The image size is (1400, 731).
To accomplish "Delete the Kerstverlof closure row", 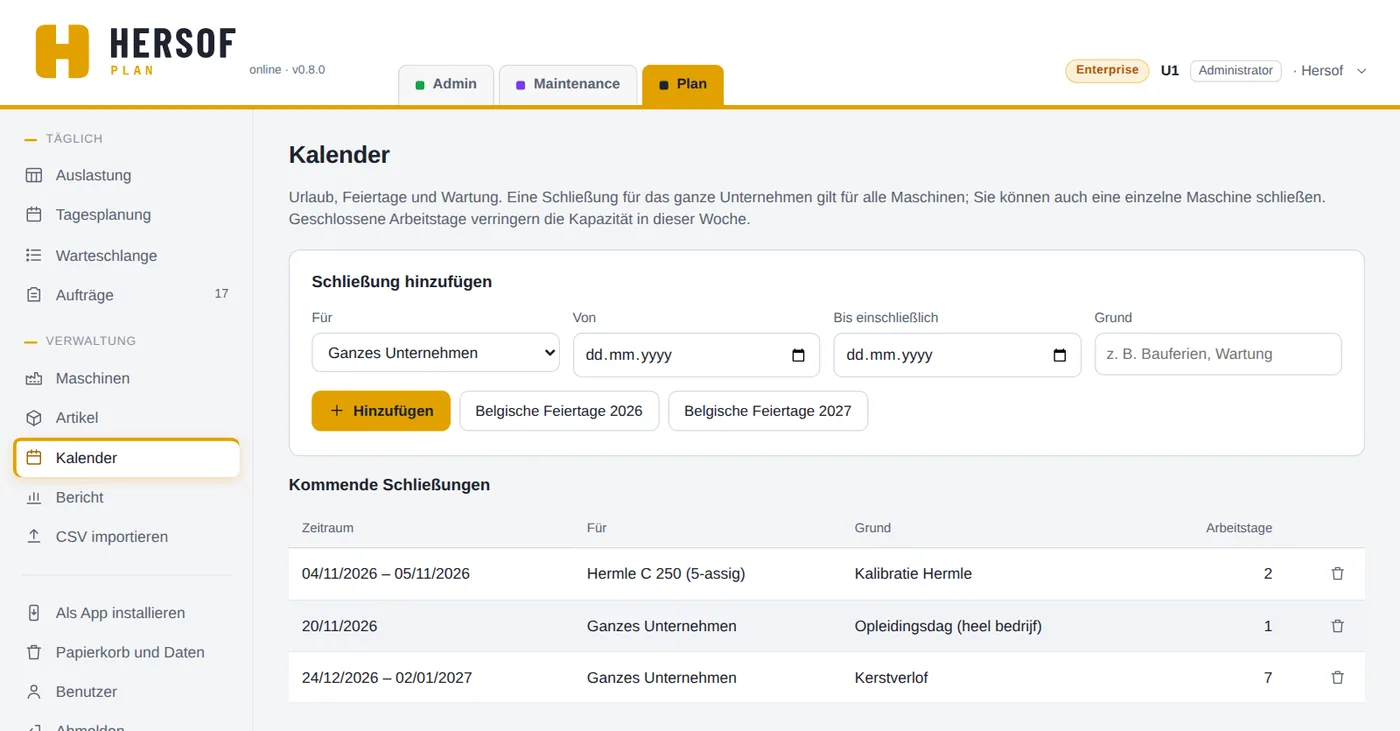I will [x=1338, y=678].
